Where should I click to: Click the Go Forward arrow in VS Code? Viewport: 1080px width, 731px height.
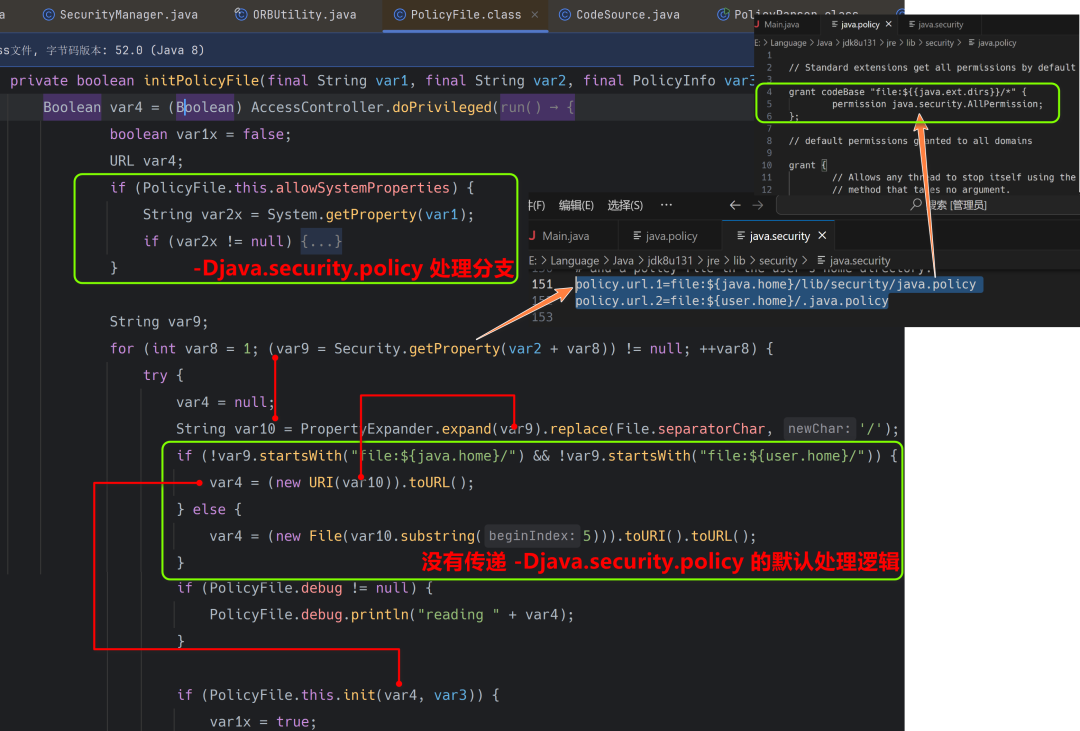pyautogui.click(x=758, y=205)
